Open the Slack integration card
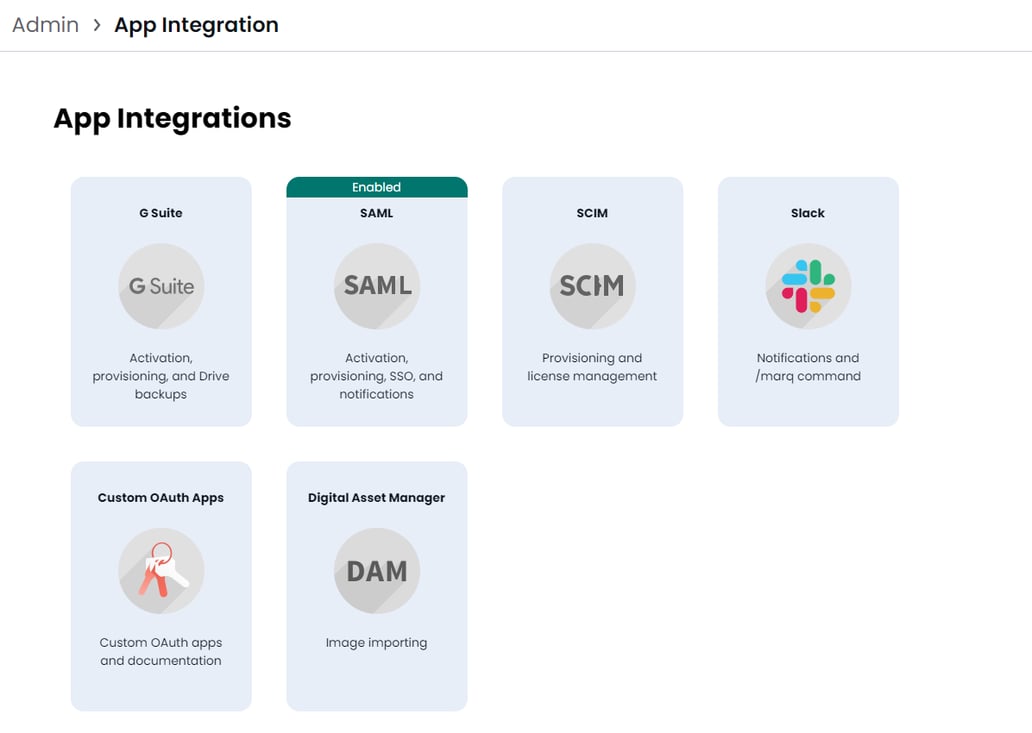Viewport: 1032px width, 733px height. coord(807,300)
